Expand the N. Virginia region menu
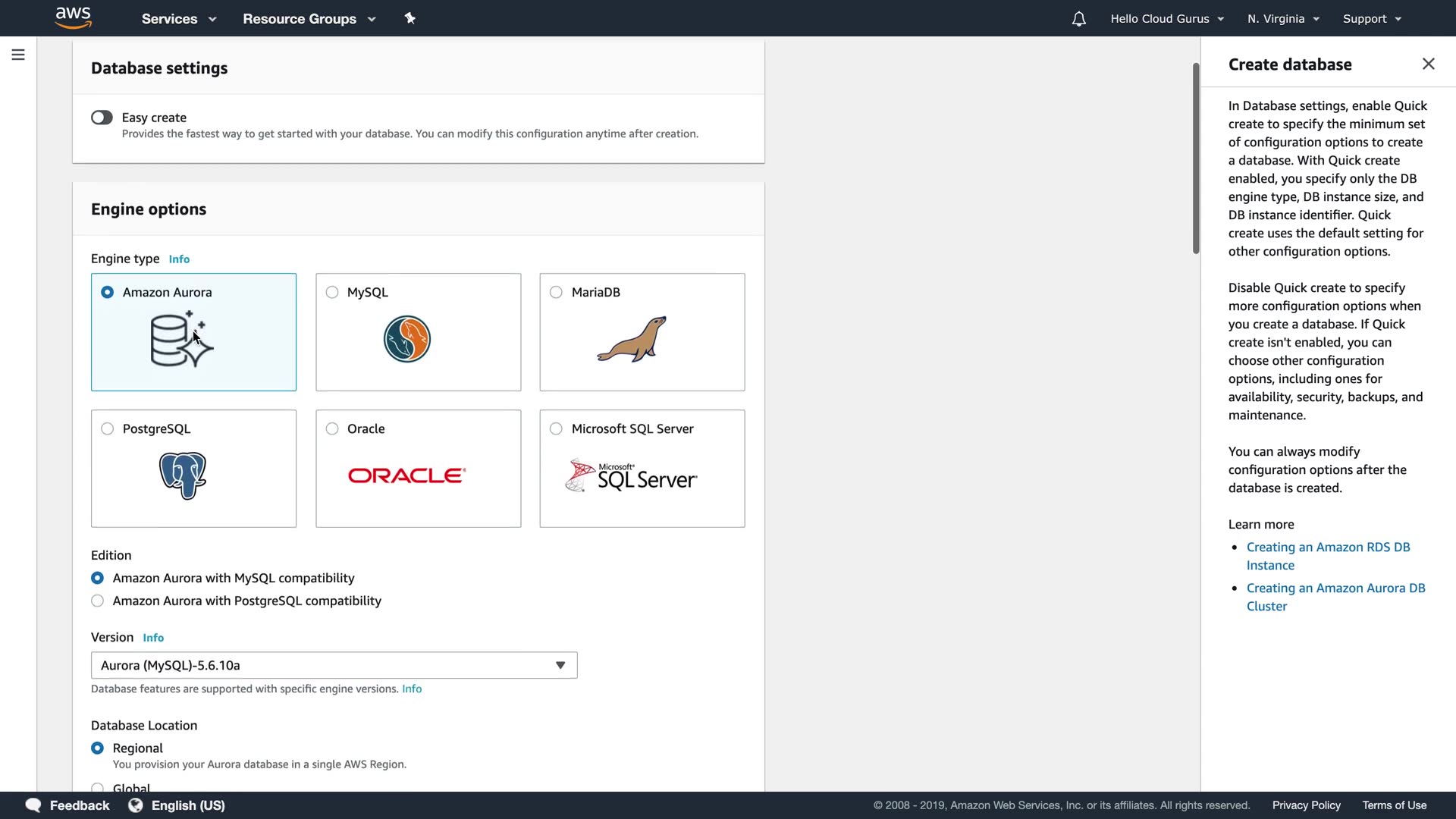 (1283, 19)
